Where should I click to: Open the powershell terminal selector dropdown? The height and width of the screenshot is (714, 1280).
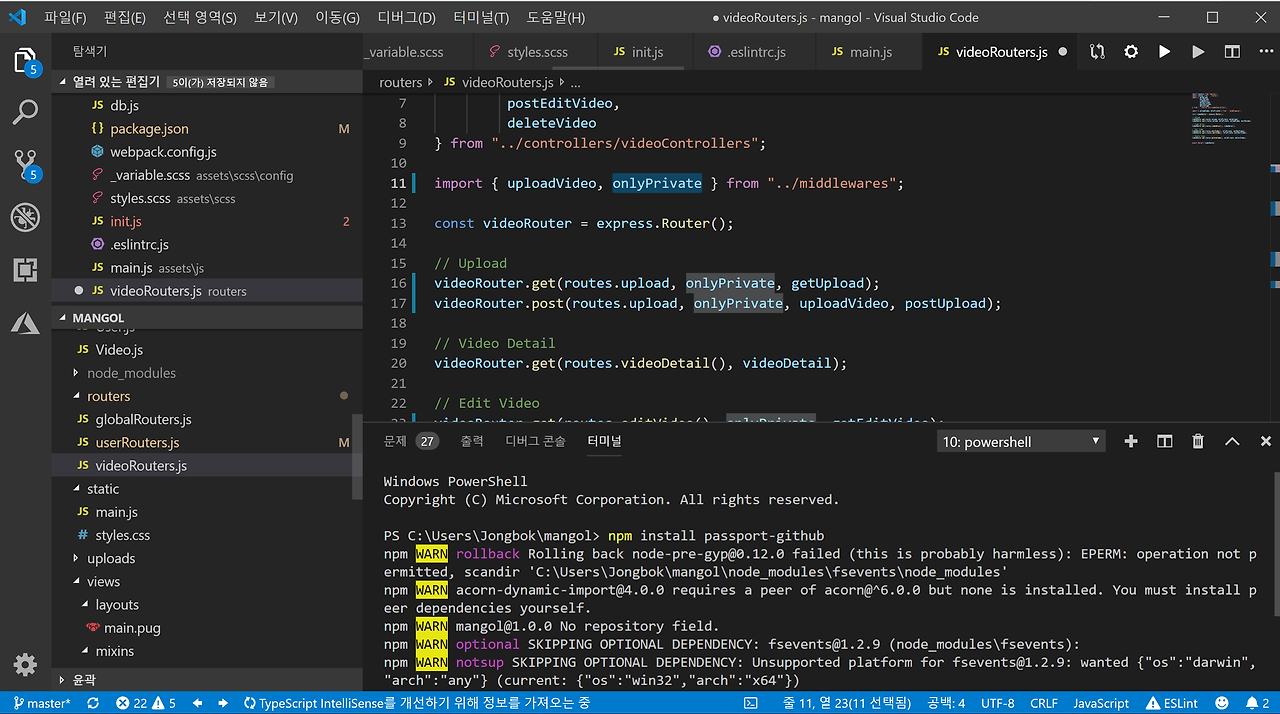click(x=1021, y=441)
